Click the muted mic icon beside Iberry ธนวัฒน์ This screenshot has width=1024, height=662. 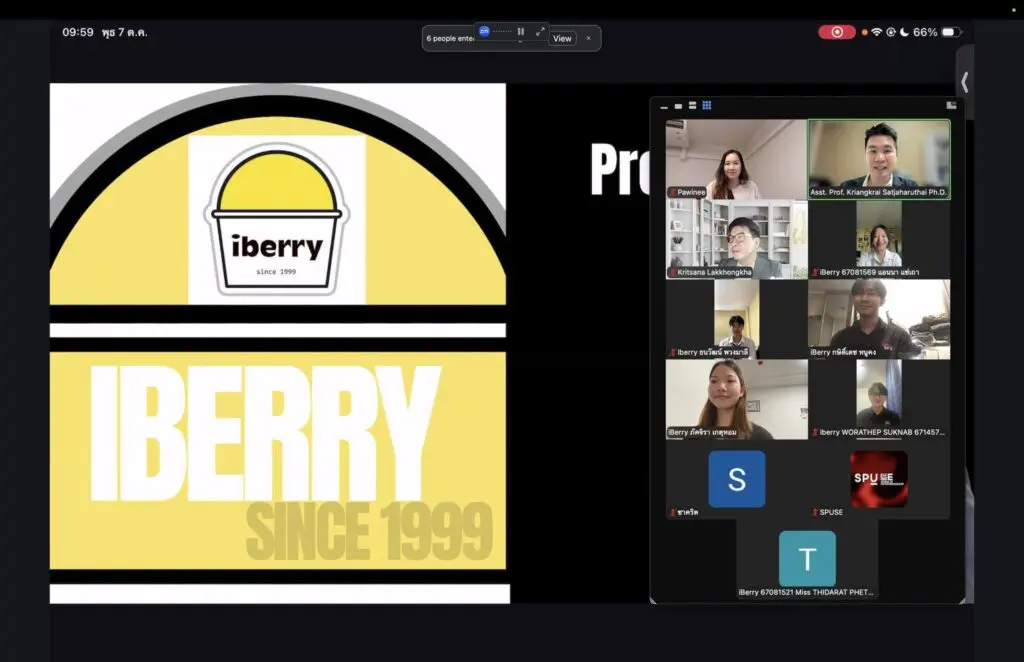coord(672,353)
